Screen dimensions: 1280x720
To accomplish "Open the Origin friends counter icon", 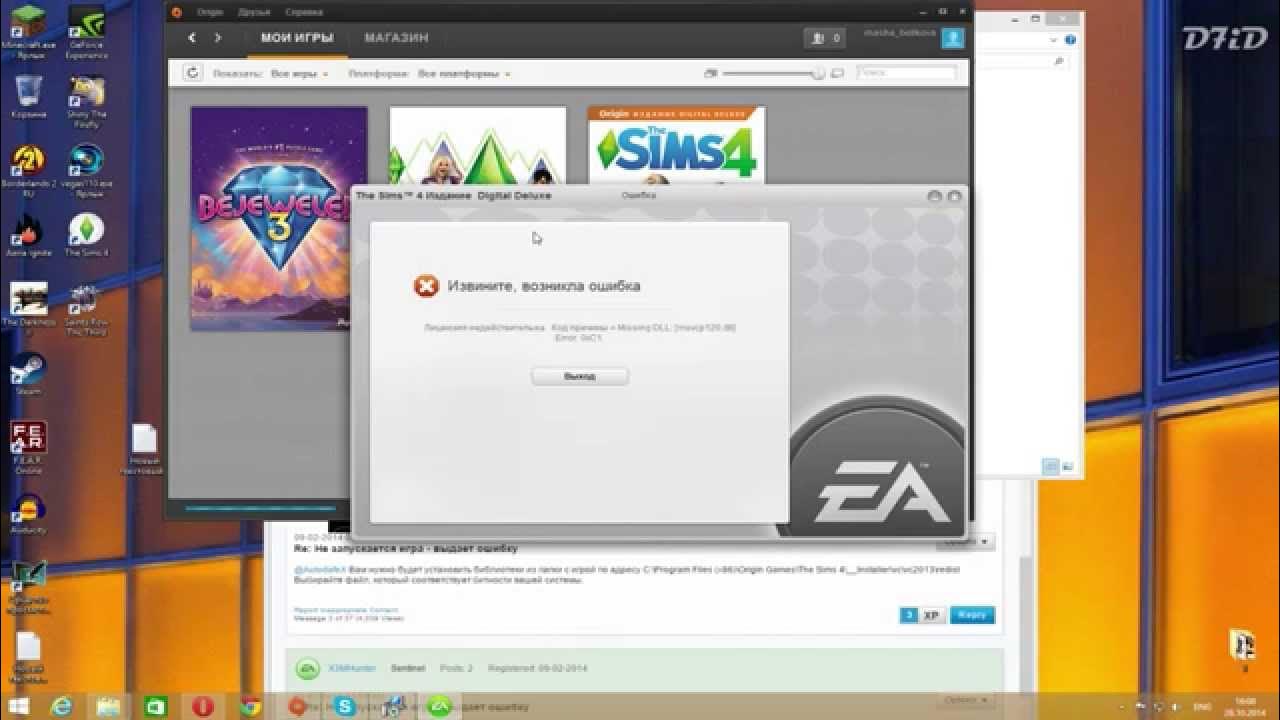I will point(825,38).
